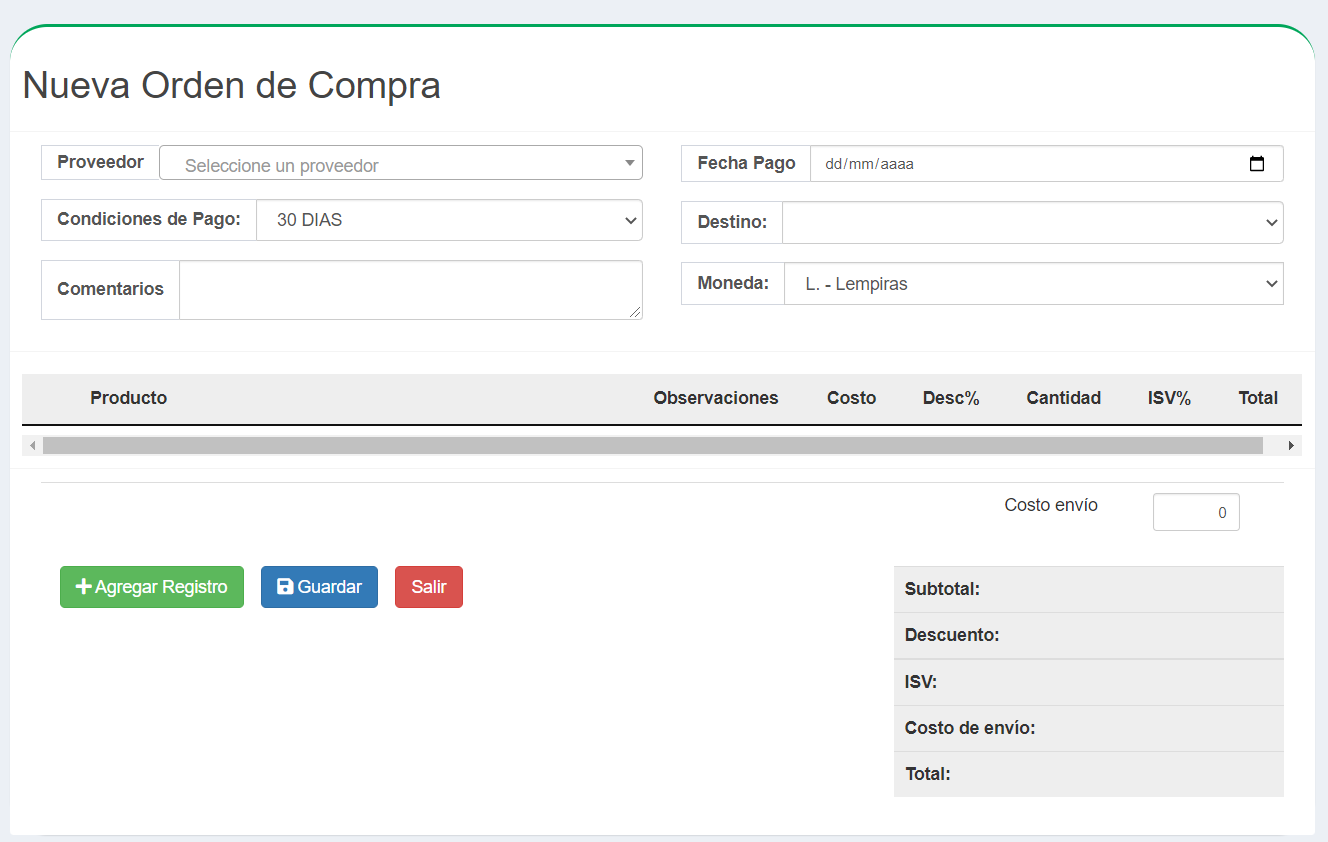
Task: Click the Costo envío input field
Action: 1196,511
